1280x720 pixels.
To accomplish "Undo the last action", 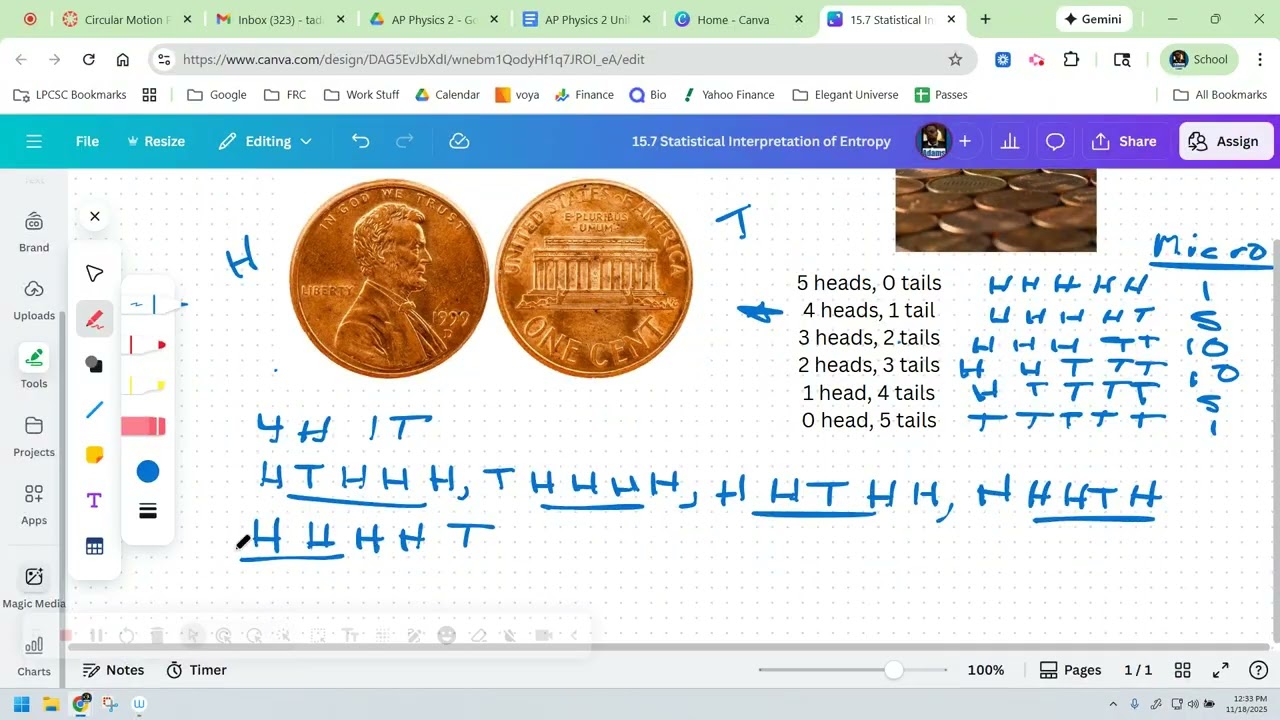I will click(x=360, y=141).
